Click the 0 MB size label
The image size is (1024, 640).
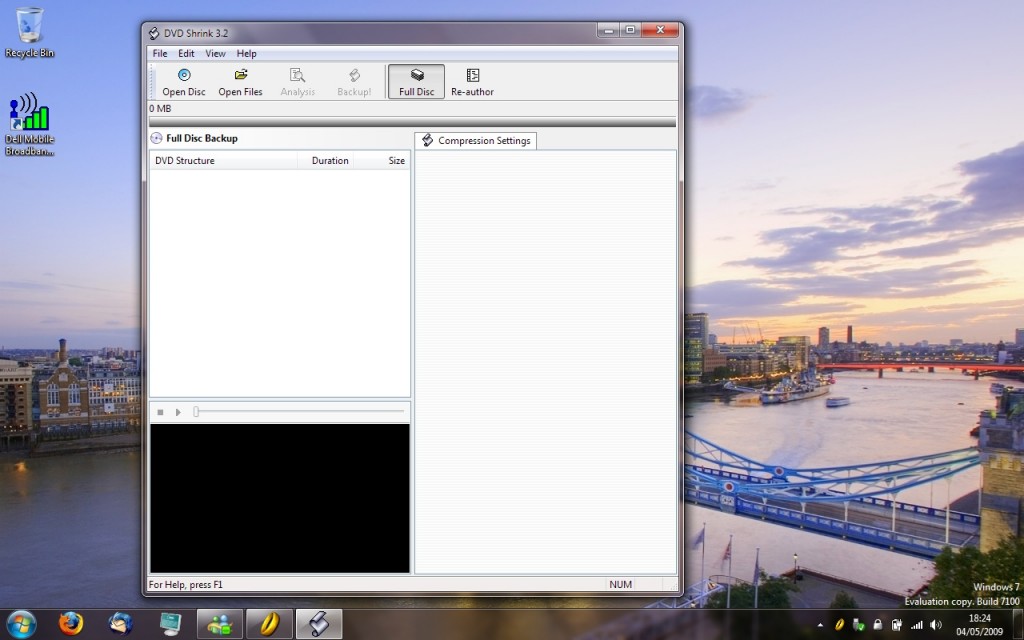(160, 108)
